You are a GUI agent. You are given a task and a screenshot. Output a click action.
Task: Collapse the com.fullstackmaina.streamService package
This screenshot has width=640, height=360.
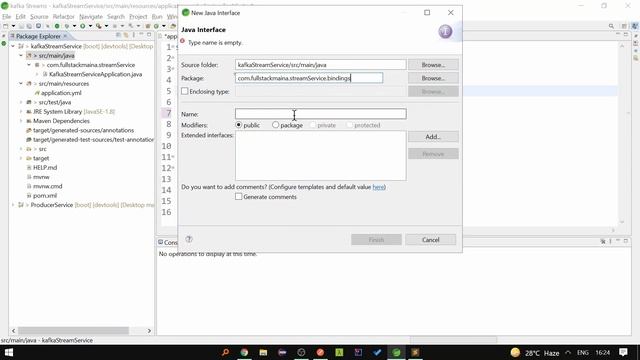point(29,65)
